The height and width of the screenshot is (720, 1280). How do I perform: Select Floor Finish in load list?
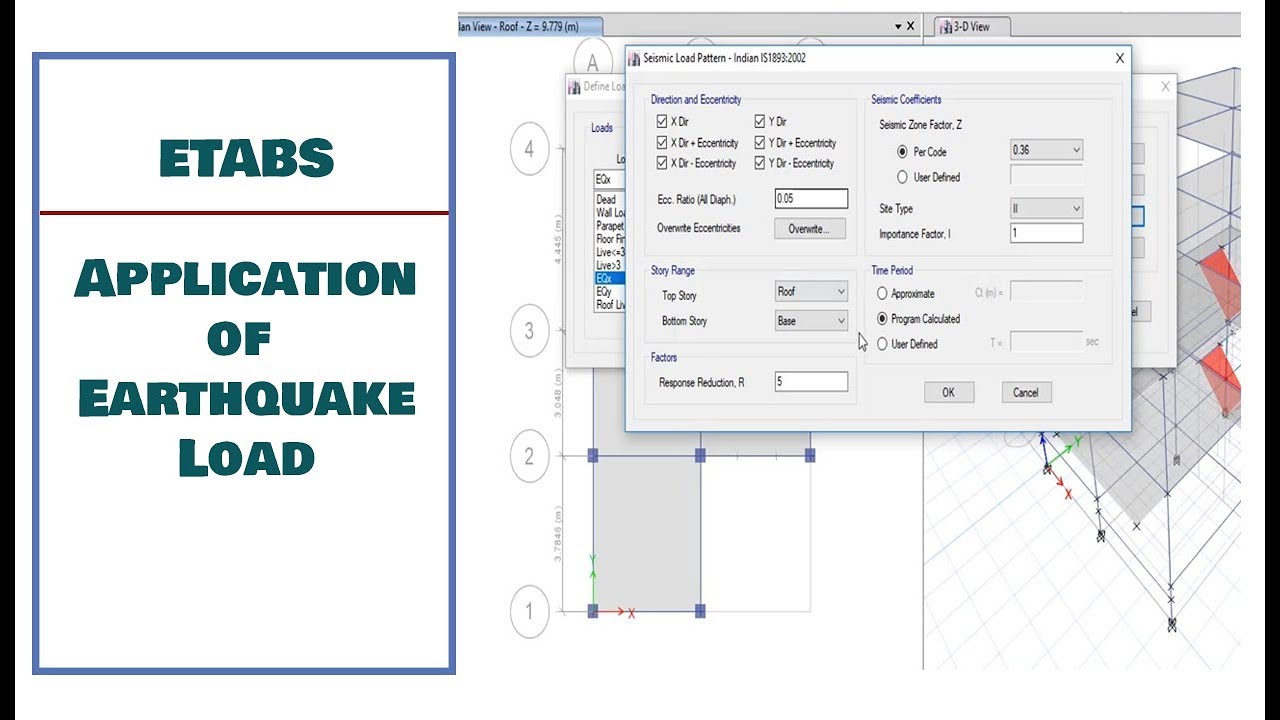610,239
